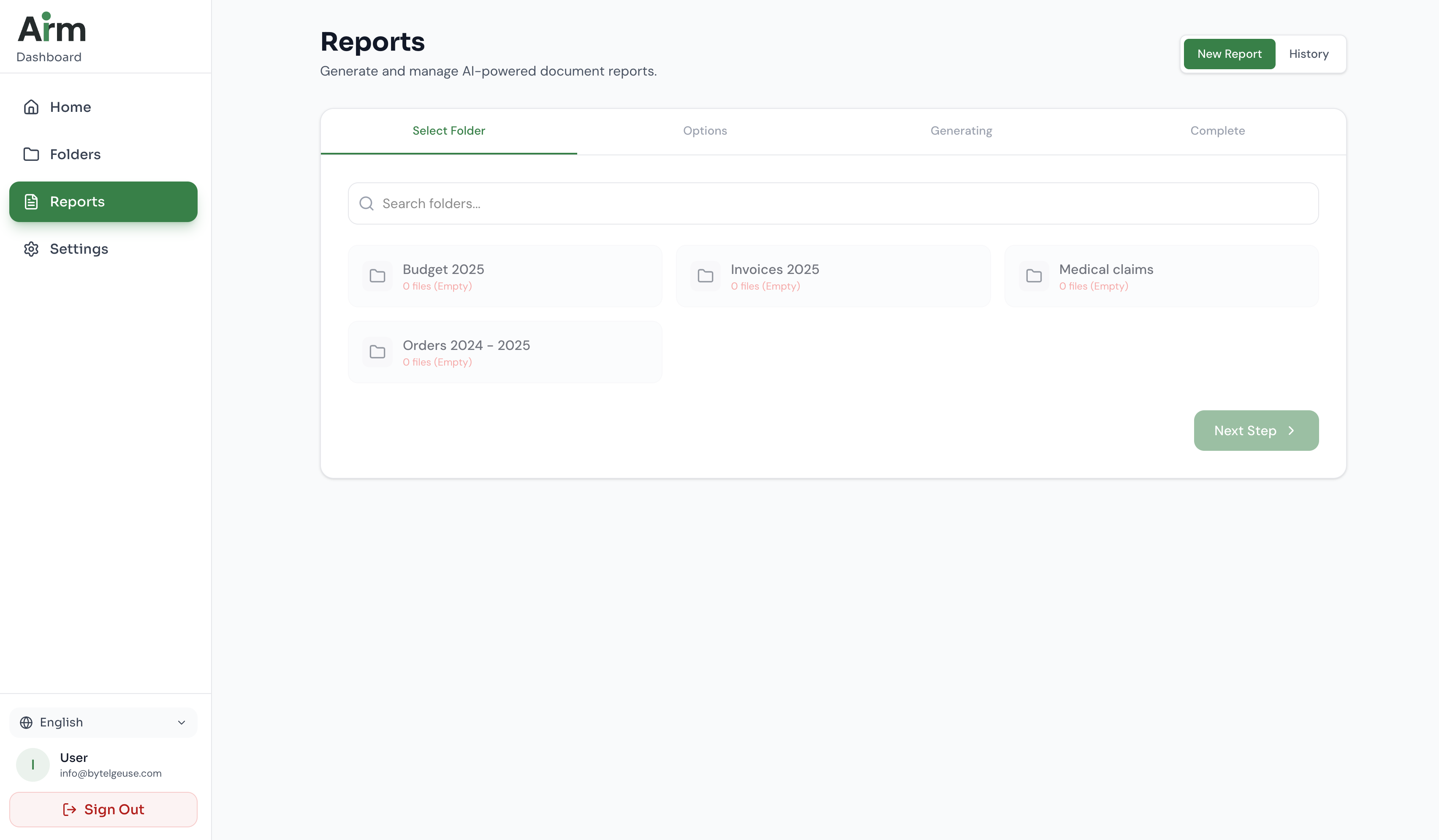This screenshot has width=1439, height=840.
Task: Click the folder icon on the Budget 2025 card
Action: [377, 276]
